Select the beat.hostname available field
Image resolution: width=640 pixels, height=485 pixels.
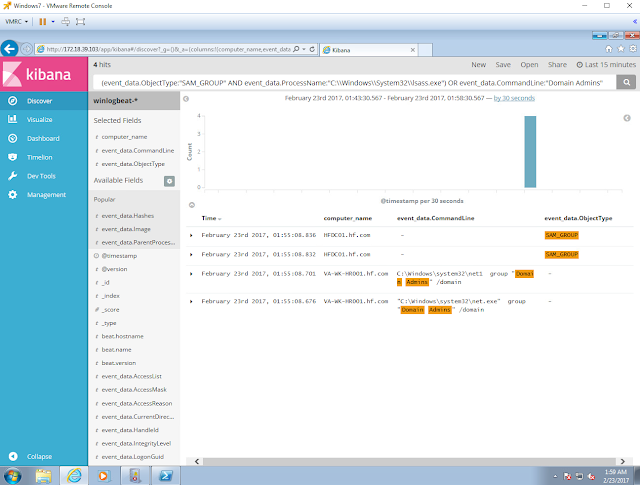pos(122,336)
